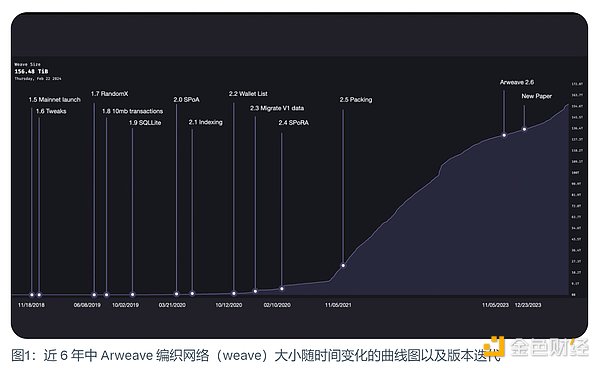This screenshot has height=368, width=600.
Task: Click the 1.5 Mainnet launch timeline marker dot
Action: pos(32,295)
